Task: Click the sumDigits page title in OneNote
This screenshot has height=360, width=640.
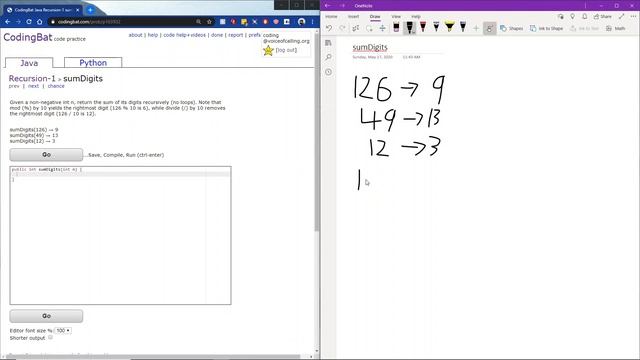Action: [x=370, y=47]
